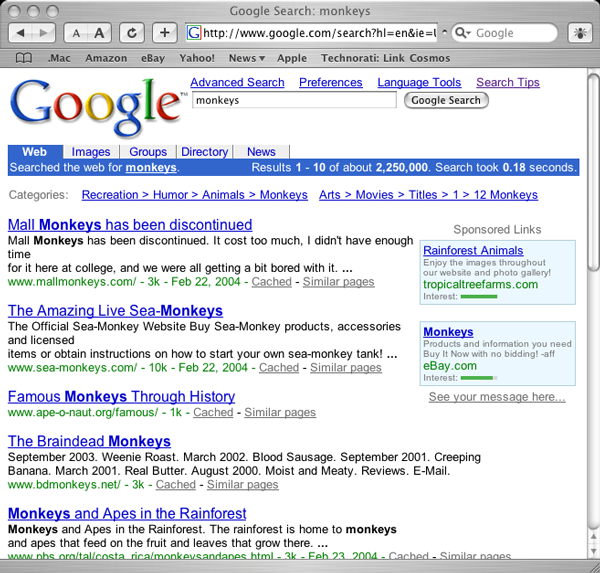600x573 pixels.
Task: Open Mall Monkeys has been discontinued result
Action: (x=130, y=225)
